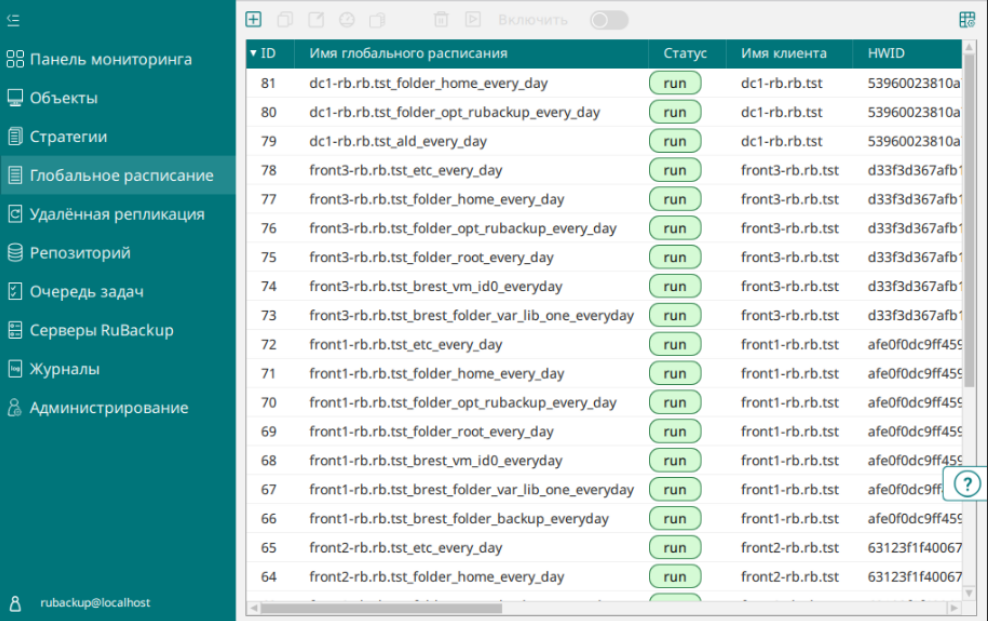
Task: Select row front3-rb.rb.tst_brest_vm_id0_everyday
Action: [x=604, y=286]
